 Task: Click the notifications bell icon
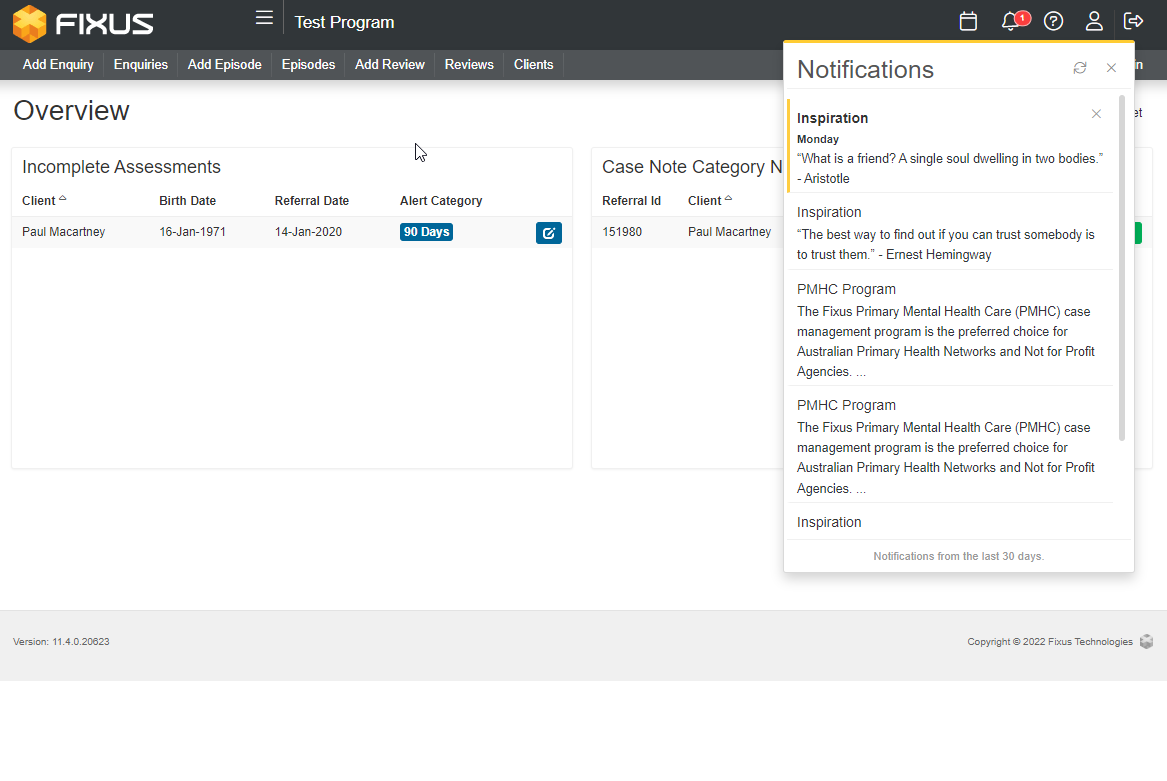tap(1010, 21)
